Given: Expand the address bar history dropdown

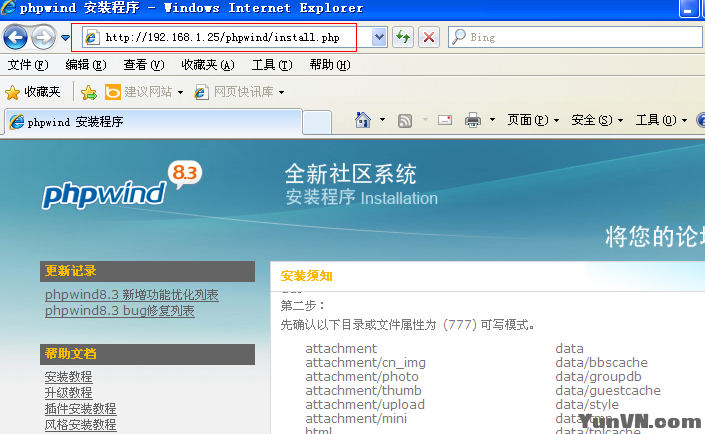Looking at the screenshot, I should pyautogui.click(x=379, y=37).
